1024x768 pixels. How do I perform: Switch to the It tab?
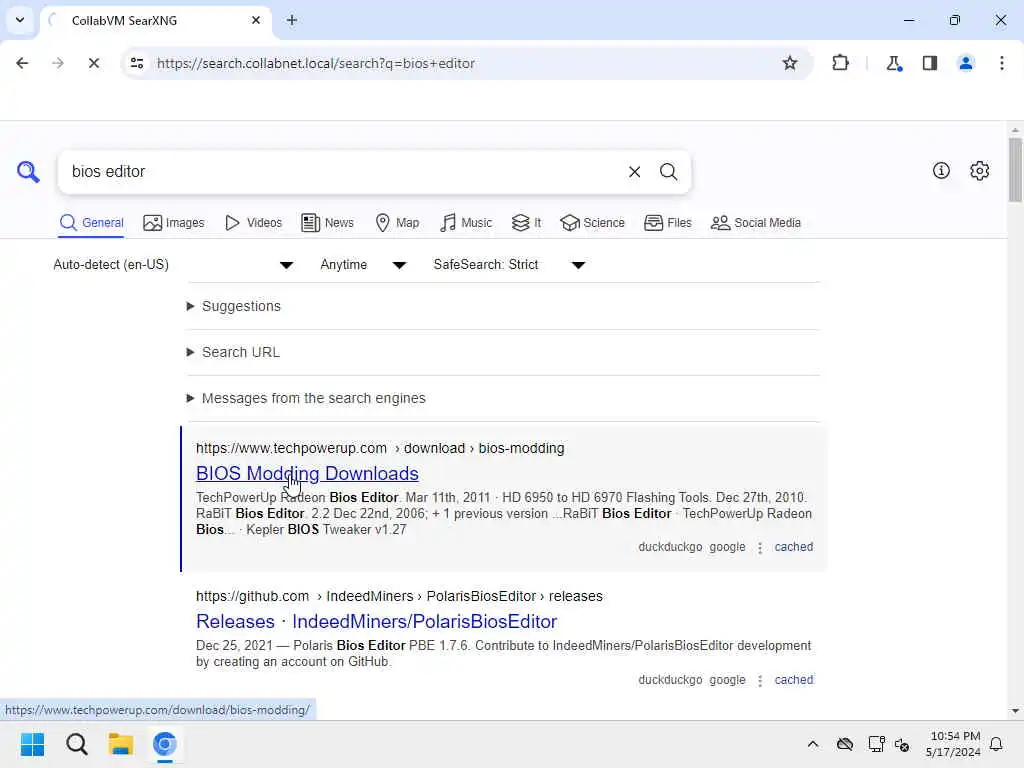pos(526,223)
